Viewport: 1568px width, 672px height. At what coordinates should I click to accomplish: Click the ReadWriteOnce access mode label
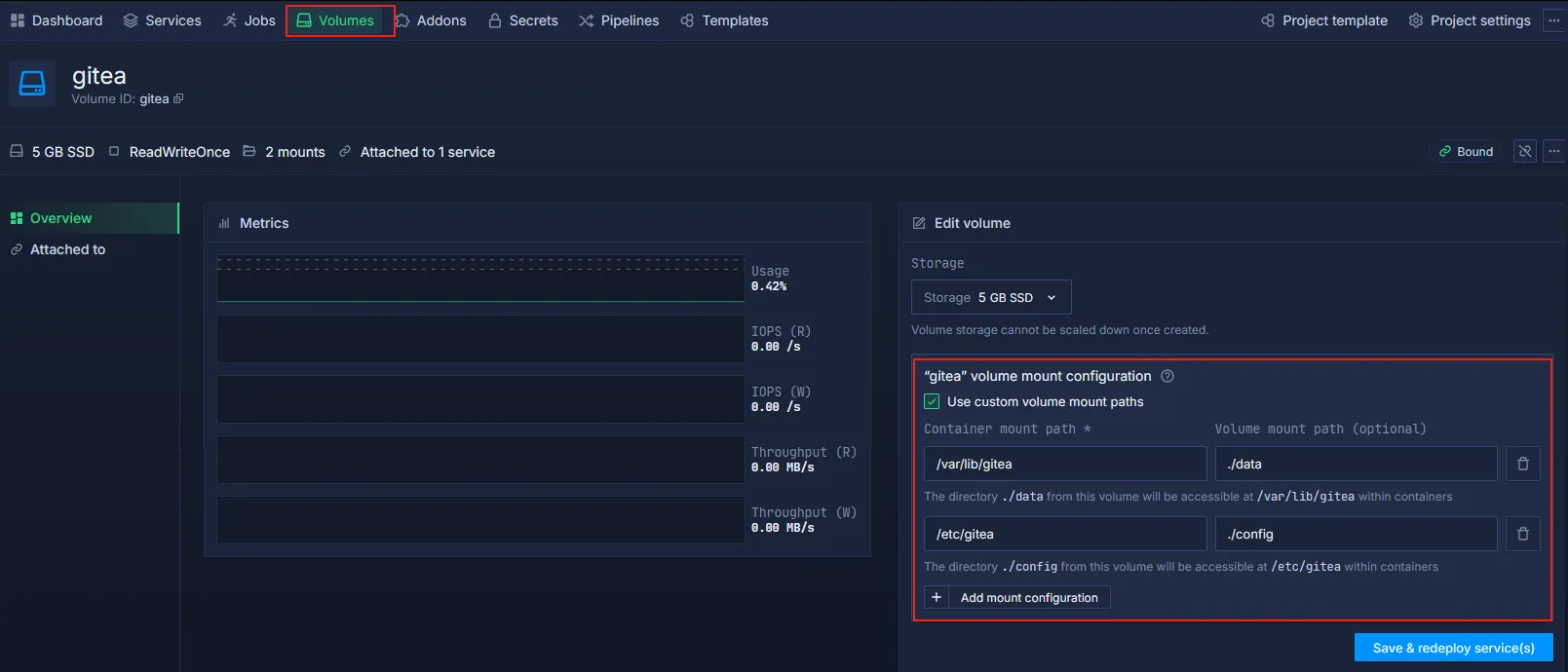[170, 152]
